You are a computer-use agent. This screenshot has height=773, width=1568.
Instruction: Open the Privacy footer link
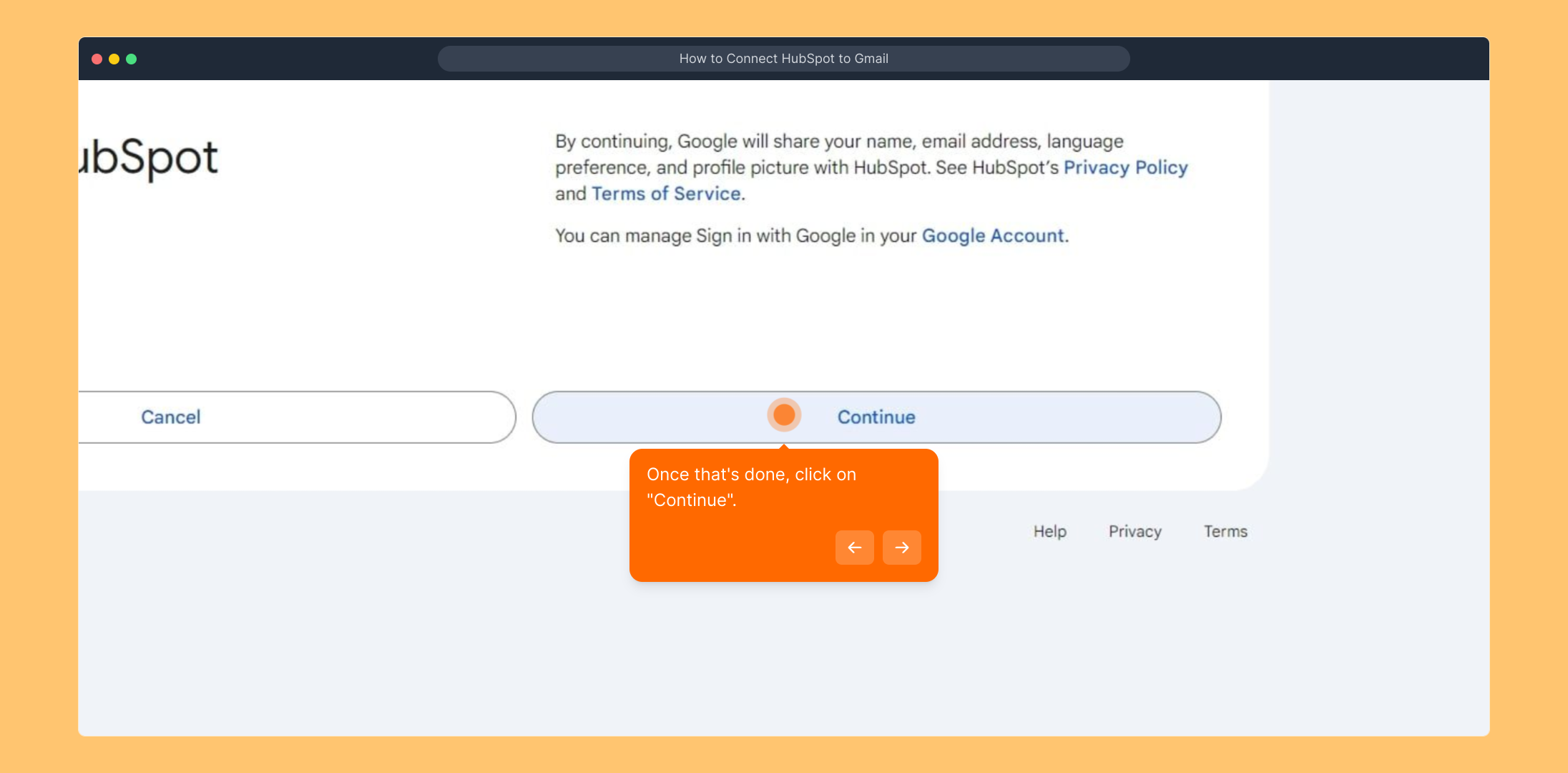coord(1135,532)
